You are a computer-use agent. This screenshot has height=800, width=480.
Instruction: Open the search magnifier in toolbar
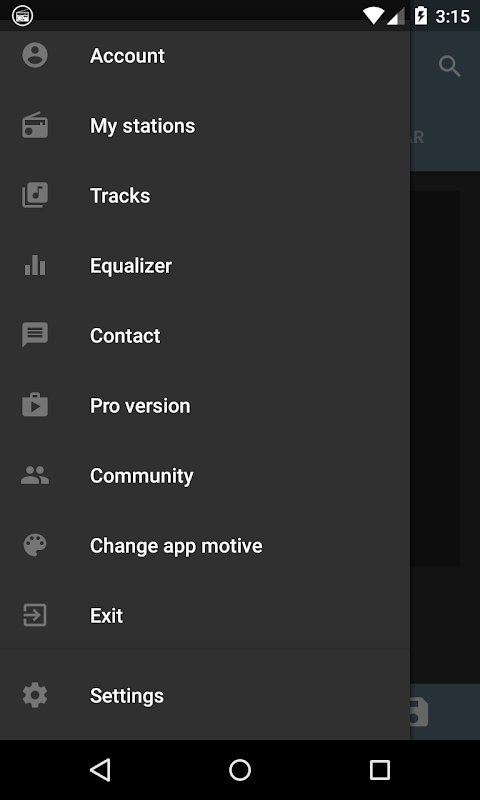[x=449, y=67]
